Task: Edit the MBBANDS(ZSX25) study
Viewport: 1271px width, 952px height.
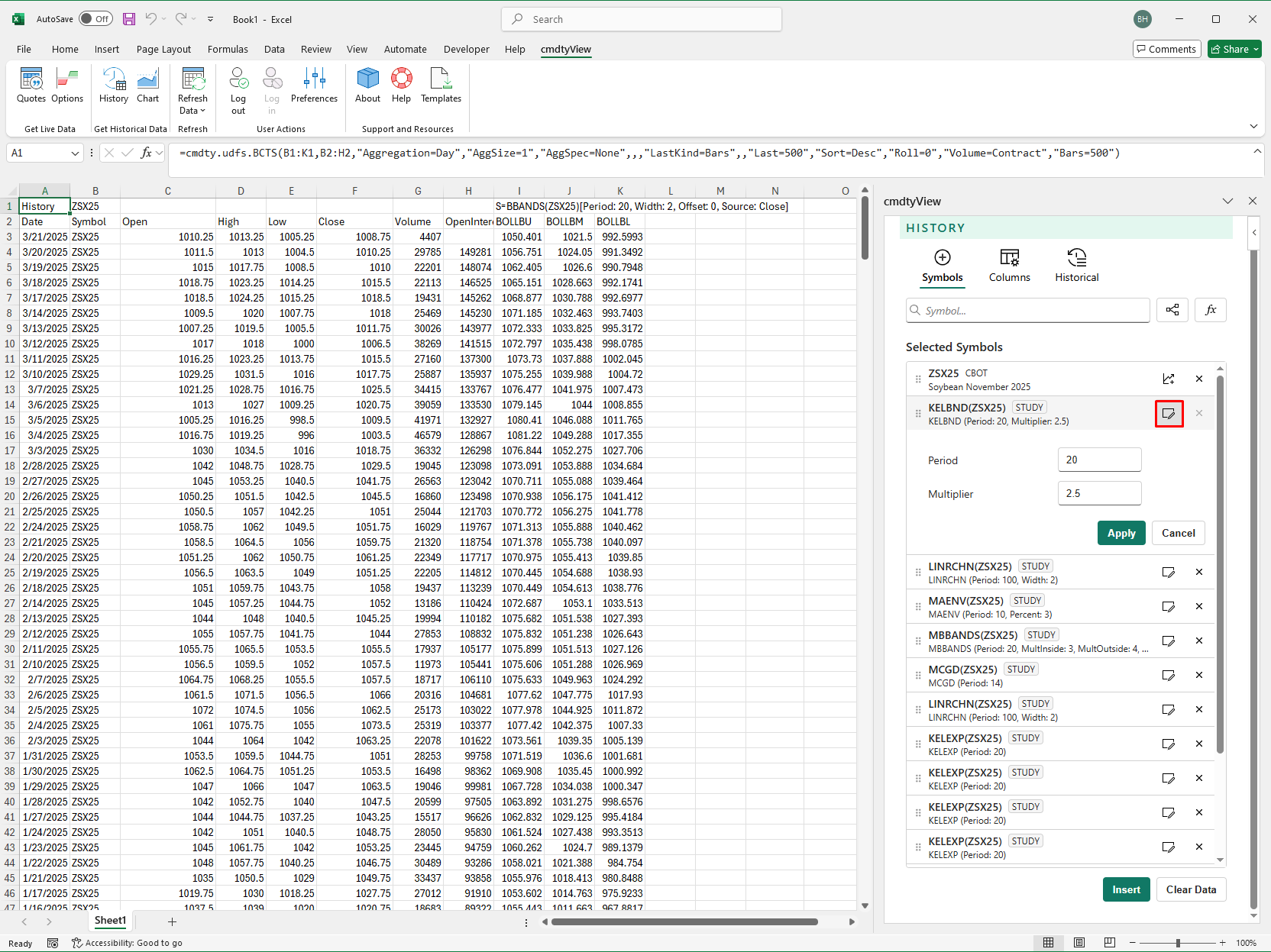Action: click(x=1169, y=641)
